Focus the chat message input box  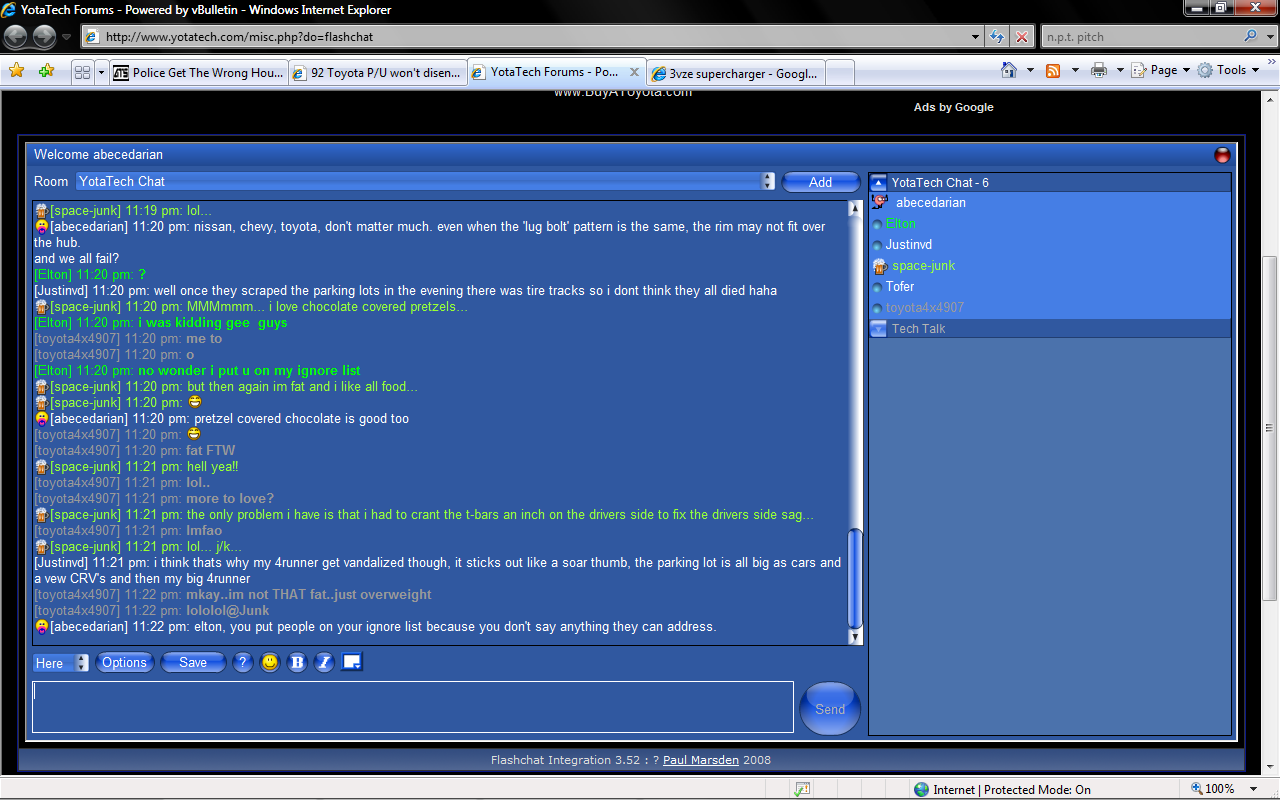(413, 707)
